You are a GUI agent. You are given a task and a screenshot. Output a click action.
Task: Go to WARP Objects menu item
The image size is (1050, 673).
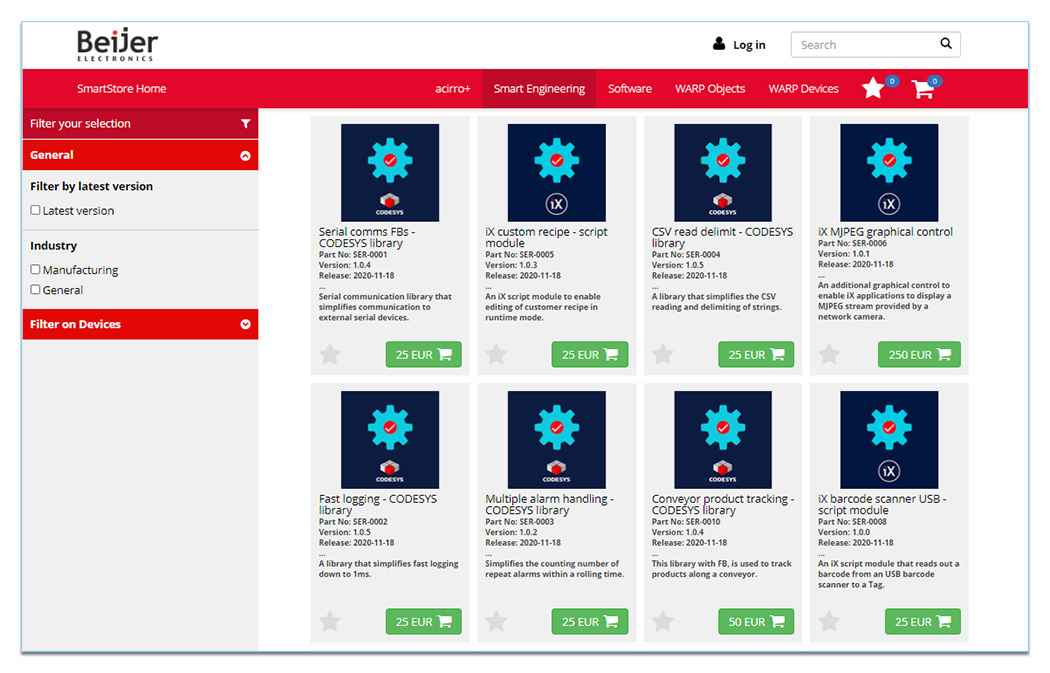(710, 89)
